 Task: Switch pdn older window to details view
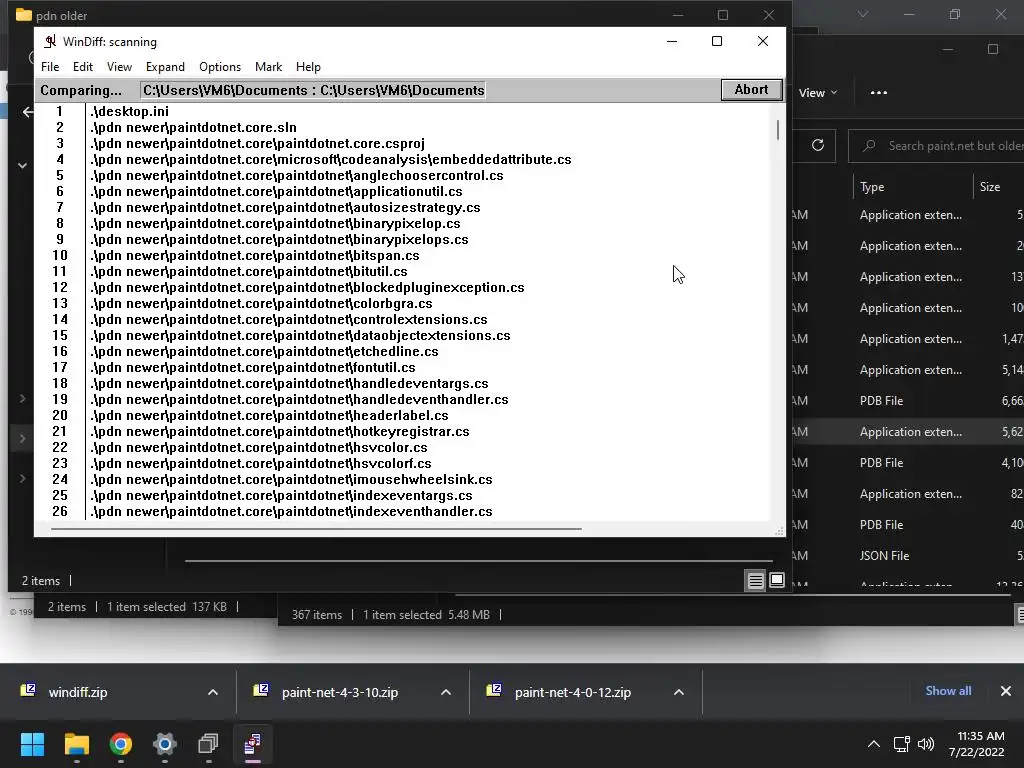click(756, 580)
